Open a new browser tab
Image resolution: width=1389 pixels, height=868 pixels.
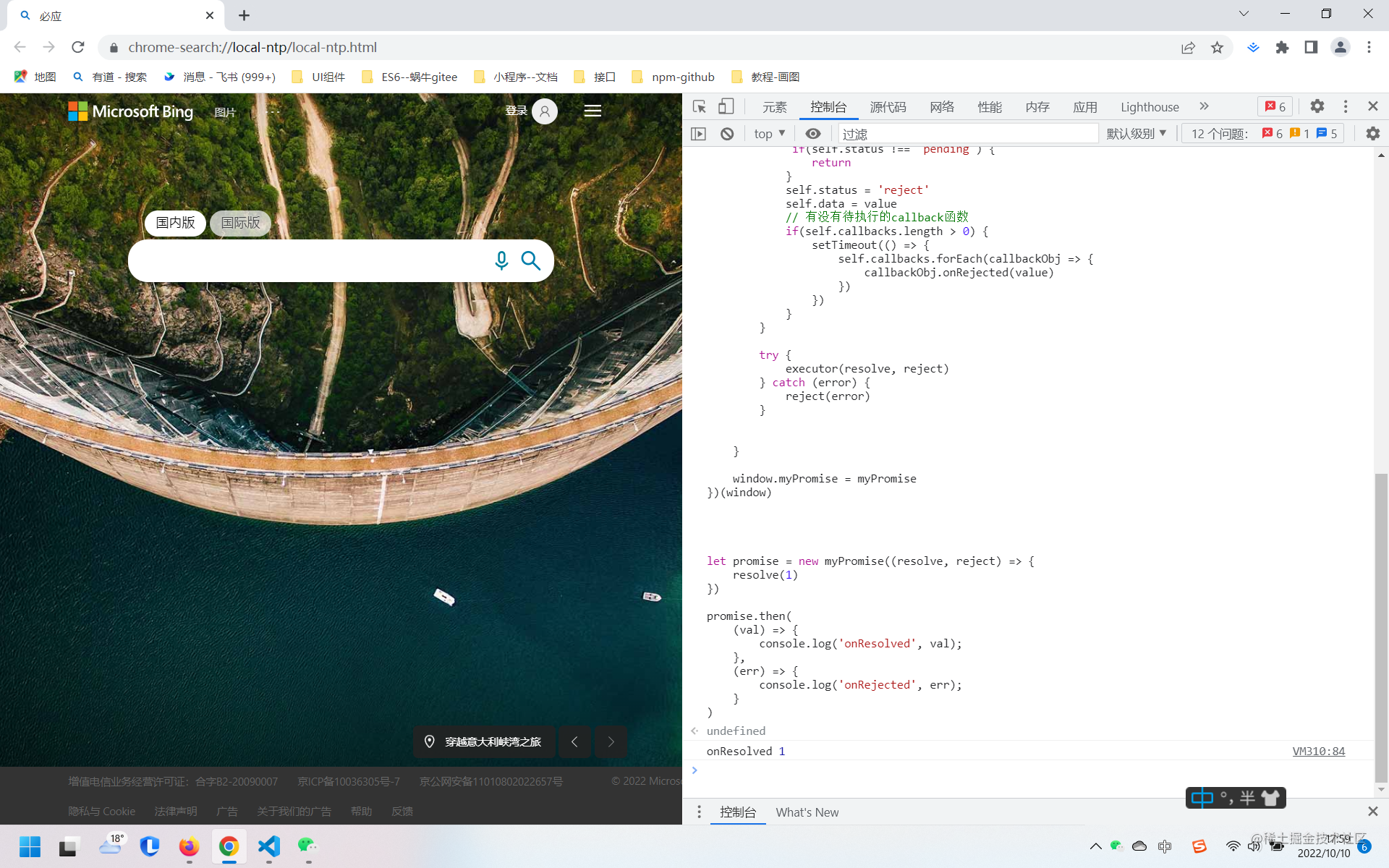coord(244,15)
